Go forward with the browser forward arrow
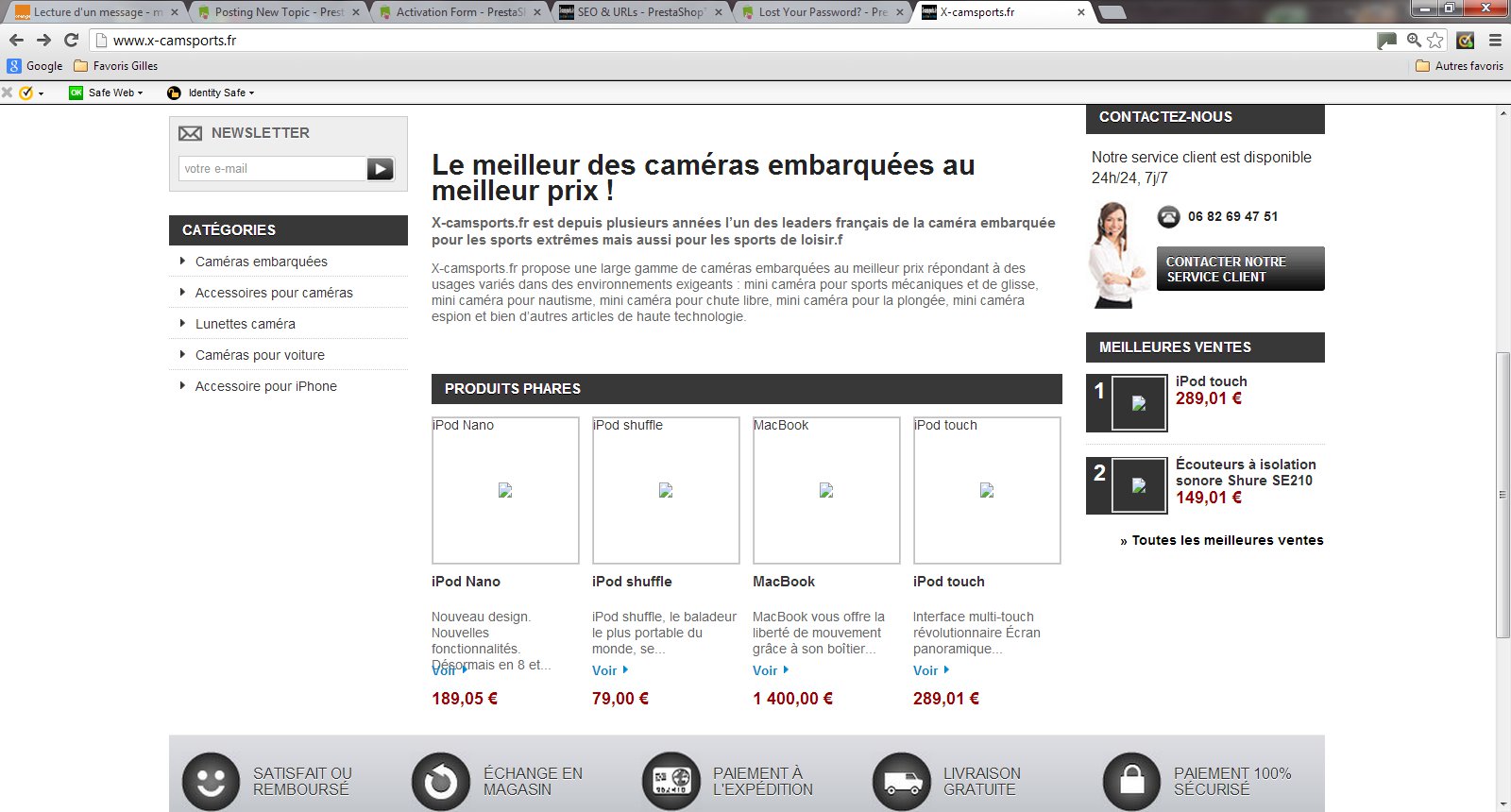 pos(43,40)
